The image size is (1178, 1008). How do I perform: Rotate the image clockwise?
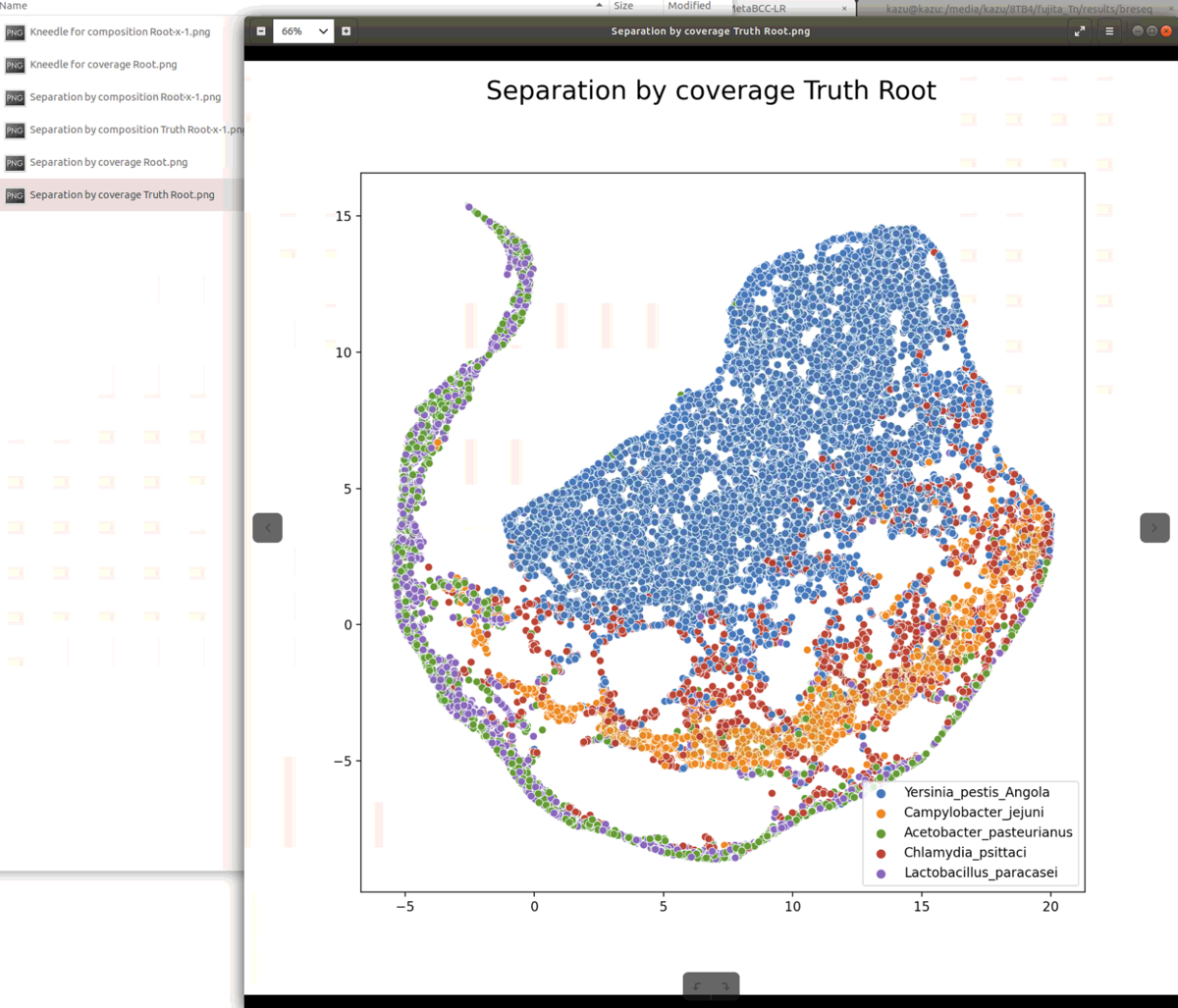pos(724,985)
